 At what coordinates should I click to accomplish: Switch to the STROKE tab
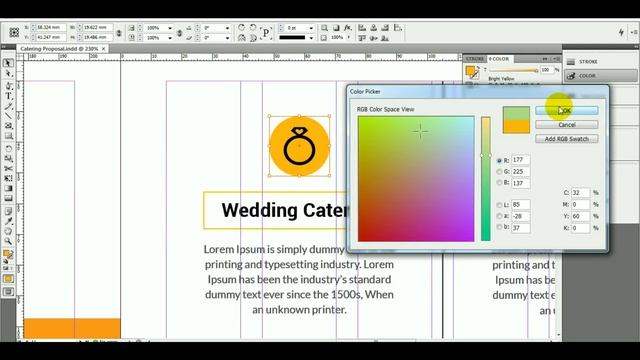(475, 59)
